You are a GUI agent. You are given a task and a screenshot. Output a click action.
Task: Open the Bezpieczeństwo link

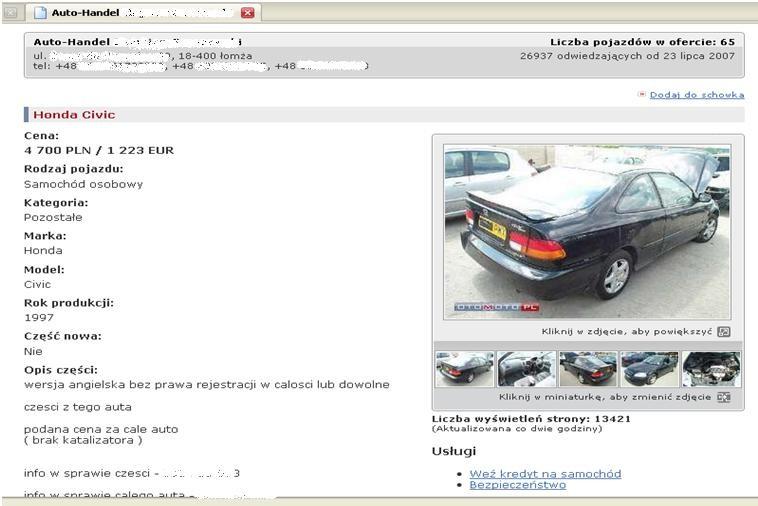518,485
